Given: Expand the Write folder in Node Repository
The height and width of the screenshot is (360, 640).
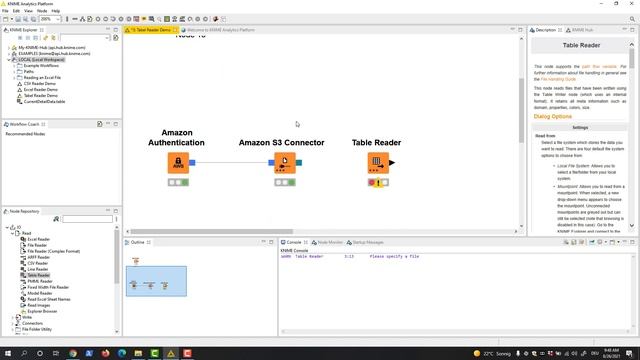Looking at the screenshot, I should (x=12, y=317).
